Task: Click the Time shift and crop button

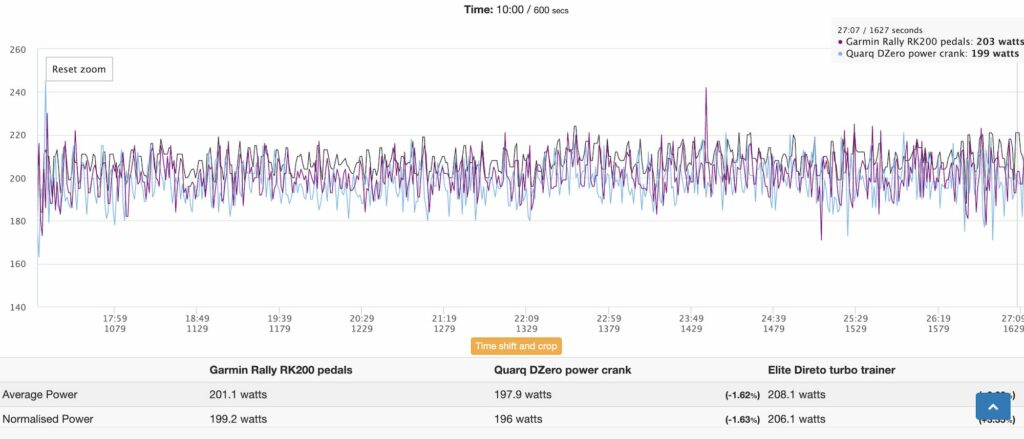Action: (516, 346)
